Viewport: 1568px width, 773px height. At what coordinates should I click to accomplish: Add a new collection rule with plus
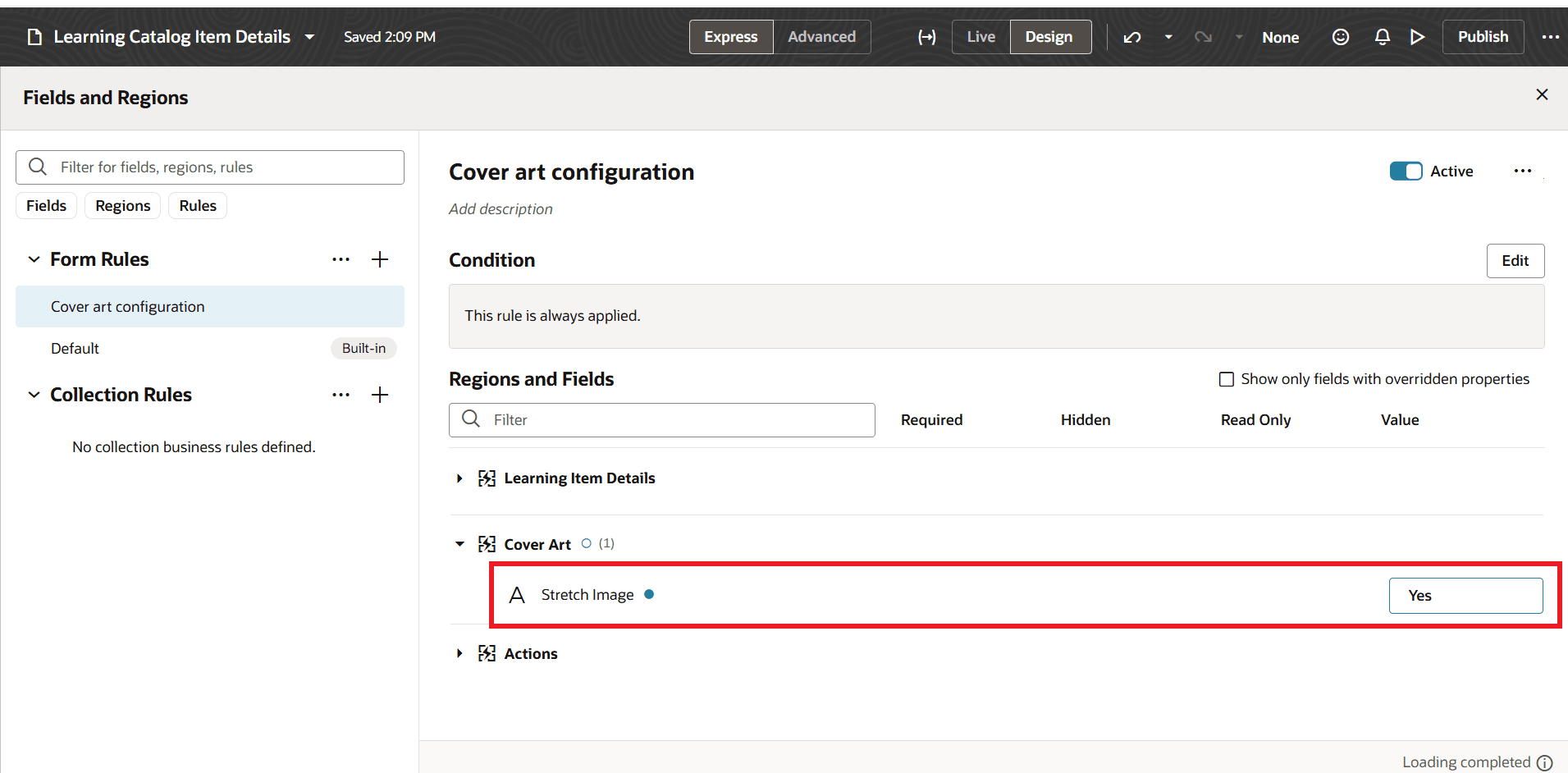click(x=380, y=395)
